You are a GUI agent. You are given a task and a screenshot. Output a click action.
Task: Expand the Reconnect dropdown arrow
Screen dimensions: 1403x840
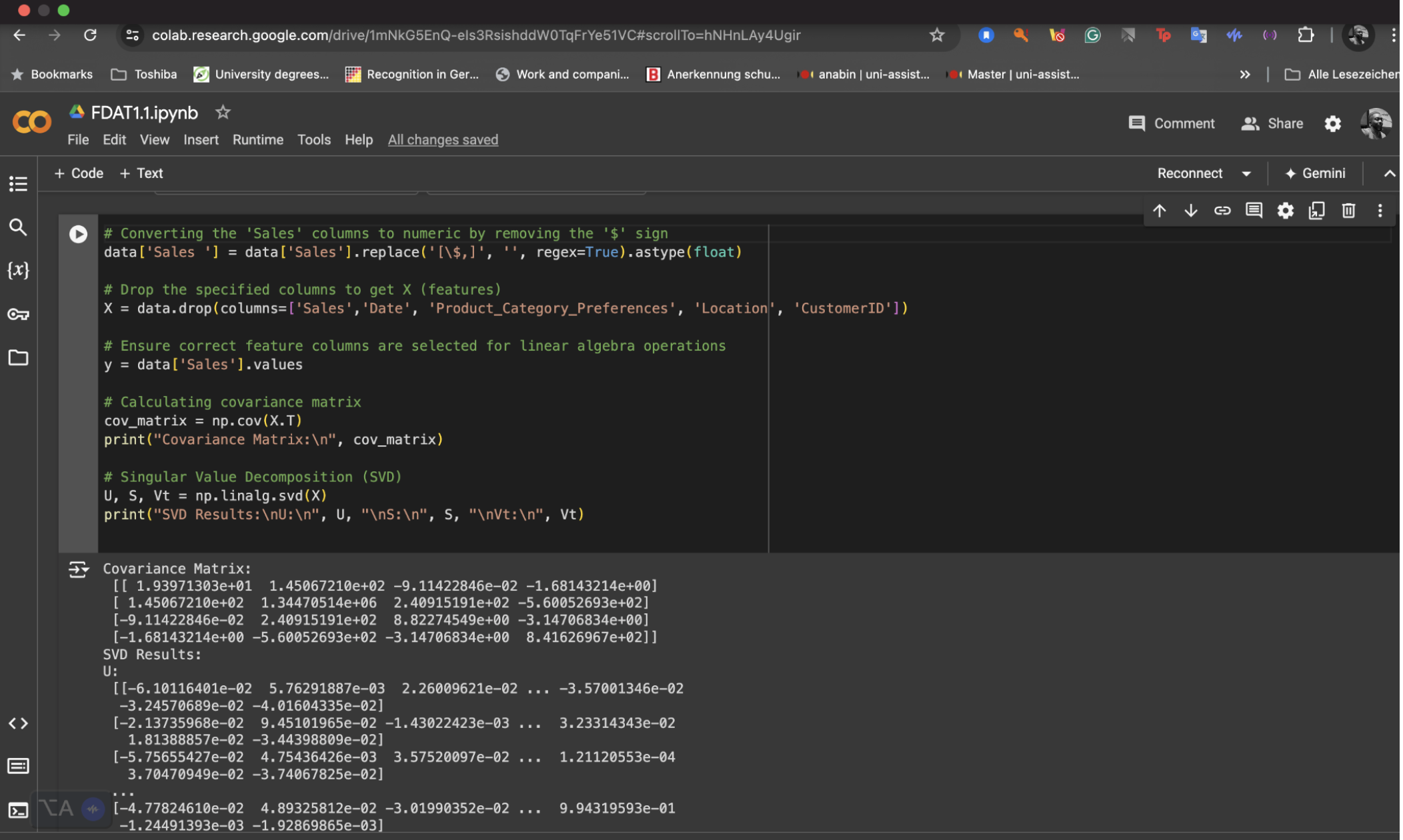coord(1246,173)
